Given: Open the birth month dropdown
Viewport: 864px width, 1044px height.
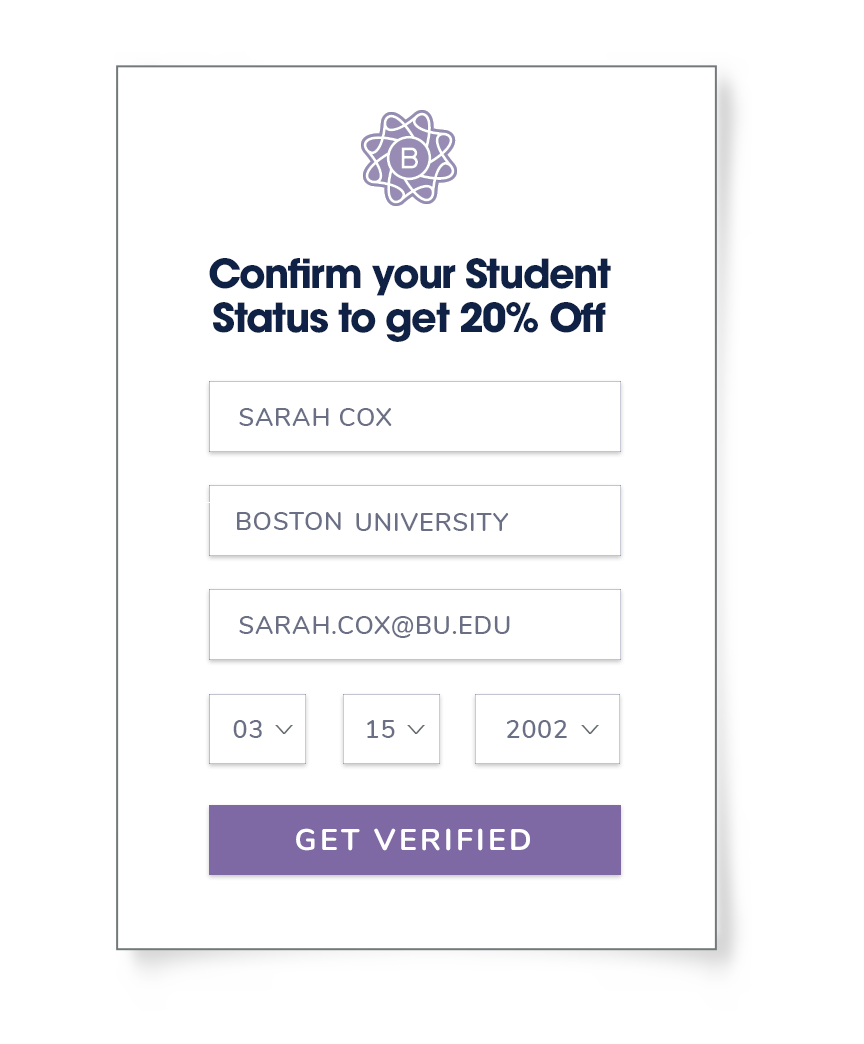Looking at the screenshot, I should click(258, 729).
